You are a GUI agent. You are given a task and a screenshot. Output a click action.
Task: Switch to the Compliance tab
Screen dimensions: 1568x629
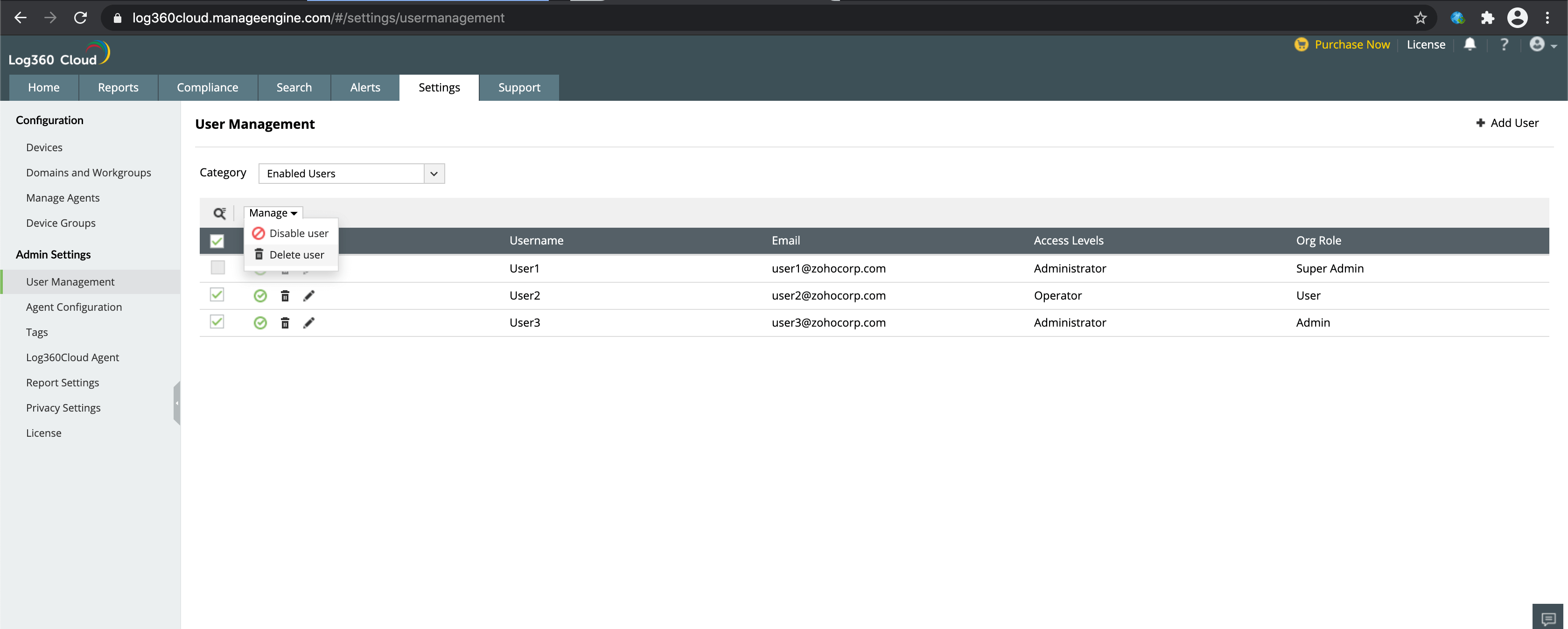[x=208, y=87]
